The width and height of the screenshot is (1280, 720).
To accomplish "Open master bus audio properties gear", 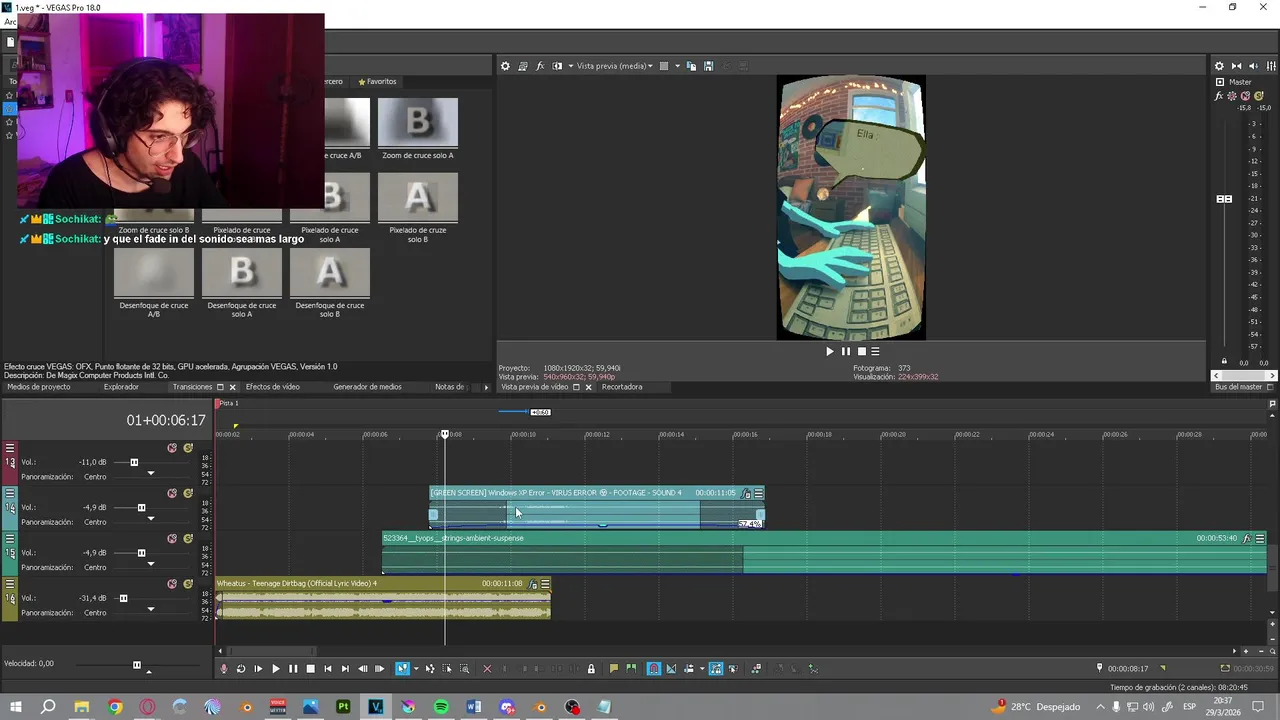I will point(1219,66).
